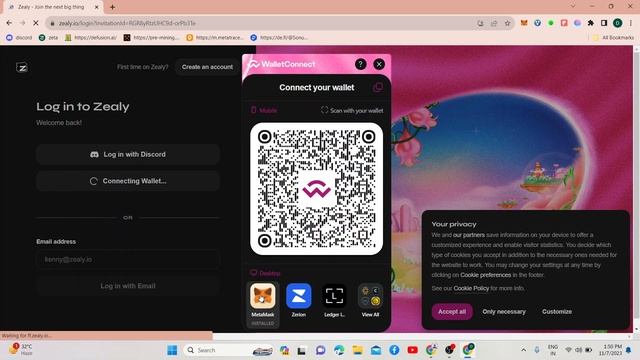Image resolution: width=640 pixels, height=360 pixels.
Task: Click the taskbar Search box
Action: pos(229,350)
